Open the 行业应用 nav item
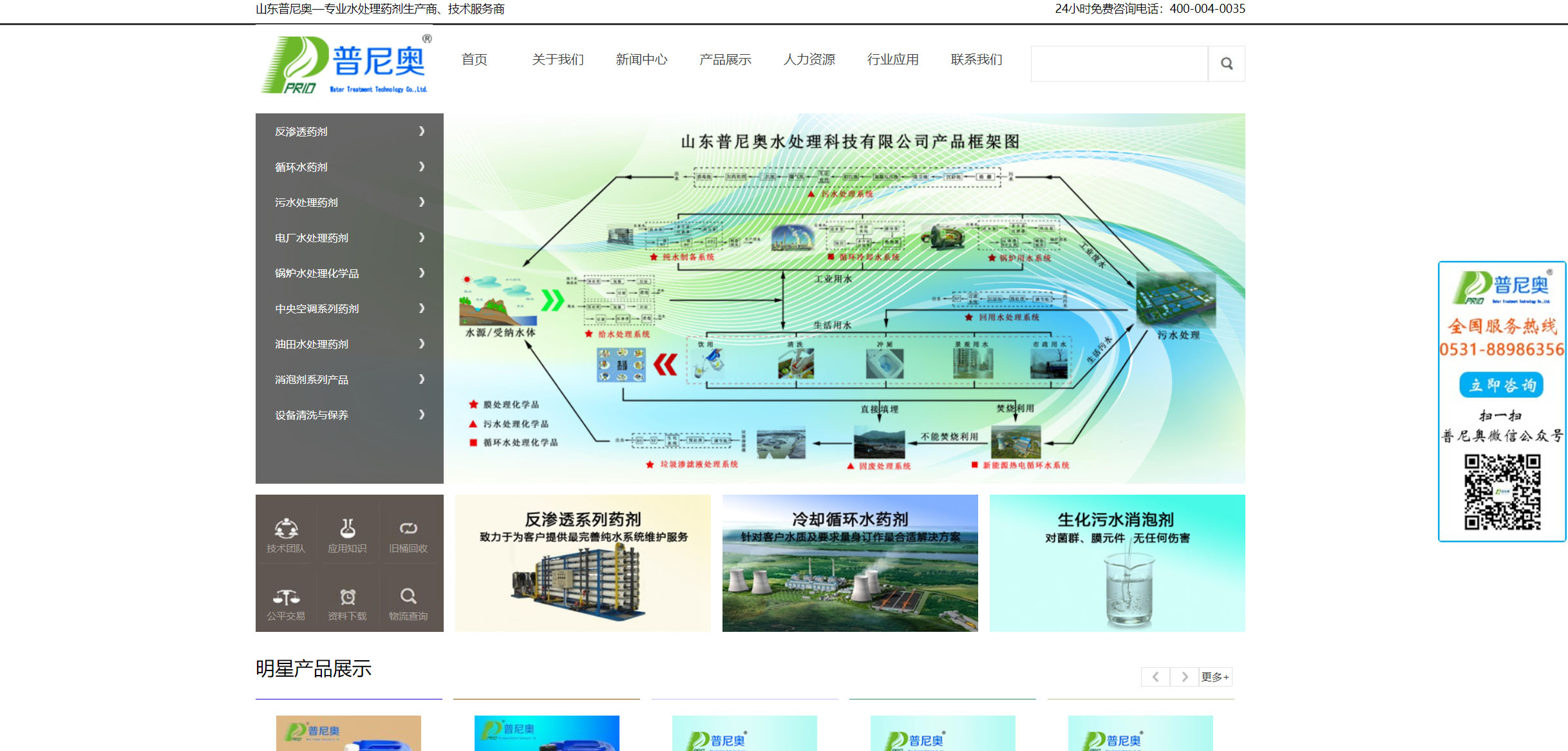The image size is (1568, 751). coord(893,59)
